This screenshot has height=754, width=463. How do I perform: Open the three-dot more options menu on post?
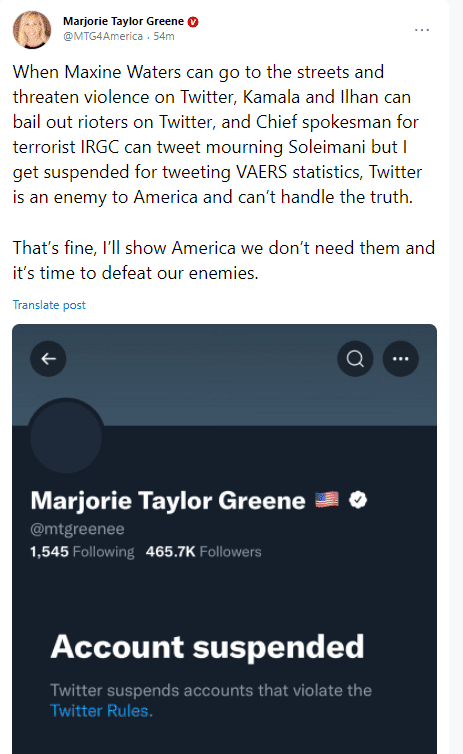pos(422,30)
